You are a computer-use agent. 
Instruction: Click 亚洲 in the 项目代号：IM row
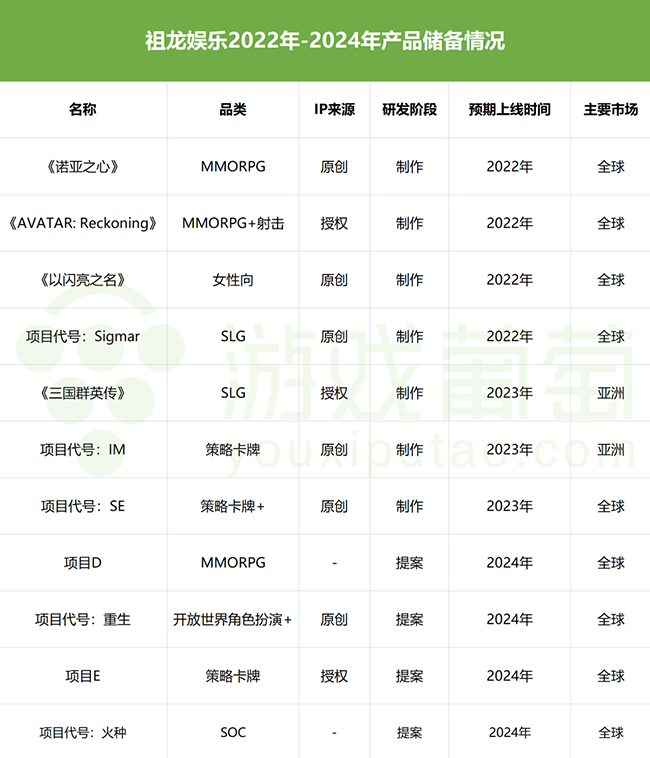(610, 450)
